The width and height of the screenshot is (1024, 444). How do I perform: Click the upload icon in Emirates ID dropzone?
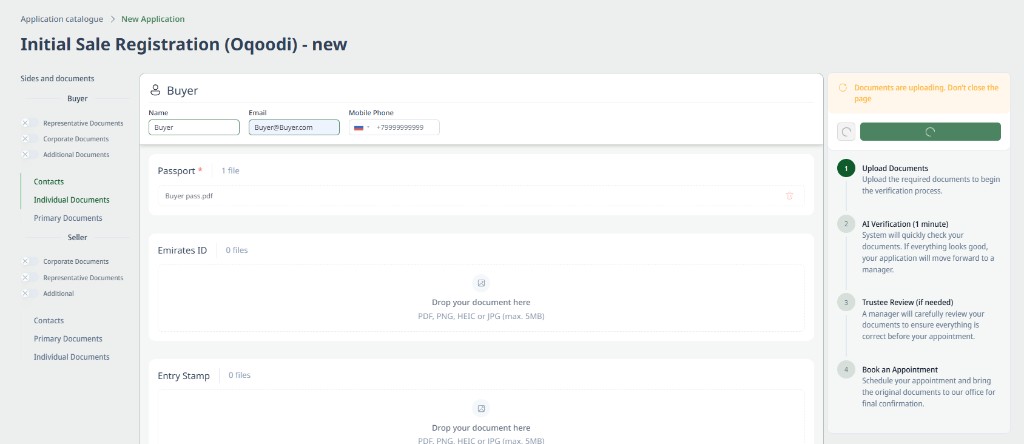point(481,283)
